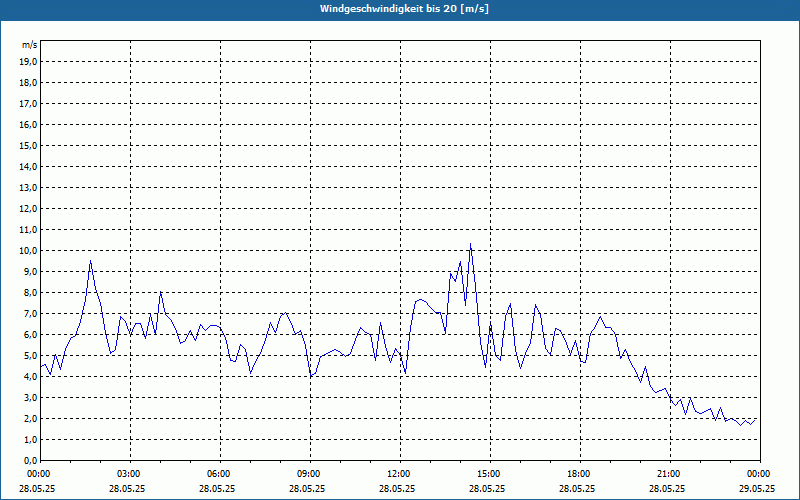Click the 6,0 y-axis label
This screenshot has width=800, height=500.
[31, 335]
